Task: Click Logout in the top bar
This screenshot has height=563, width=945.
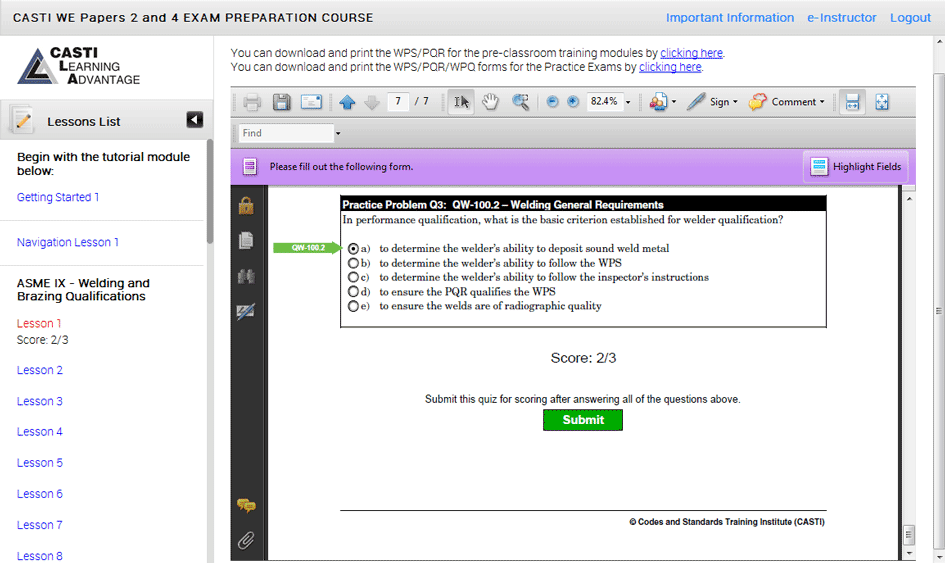Action: pos(911,17)
